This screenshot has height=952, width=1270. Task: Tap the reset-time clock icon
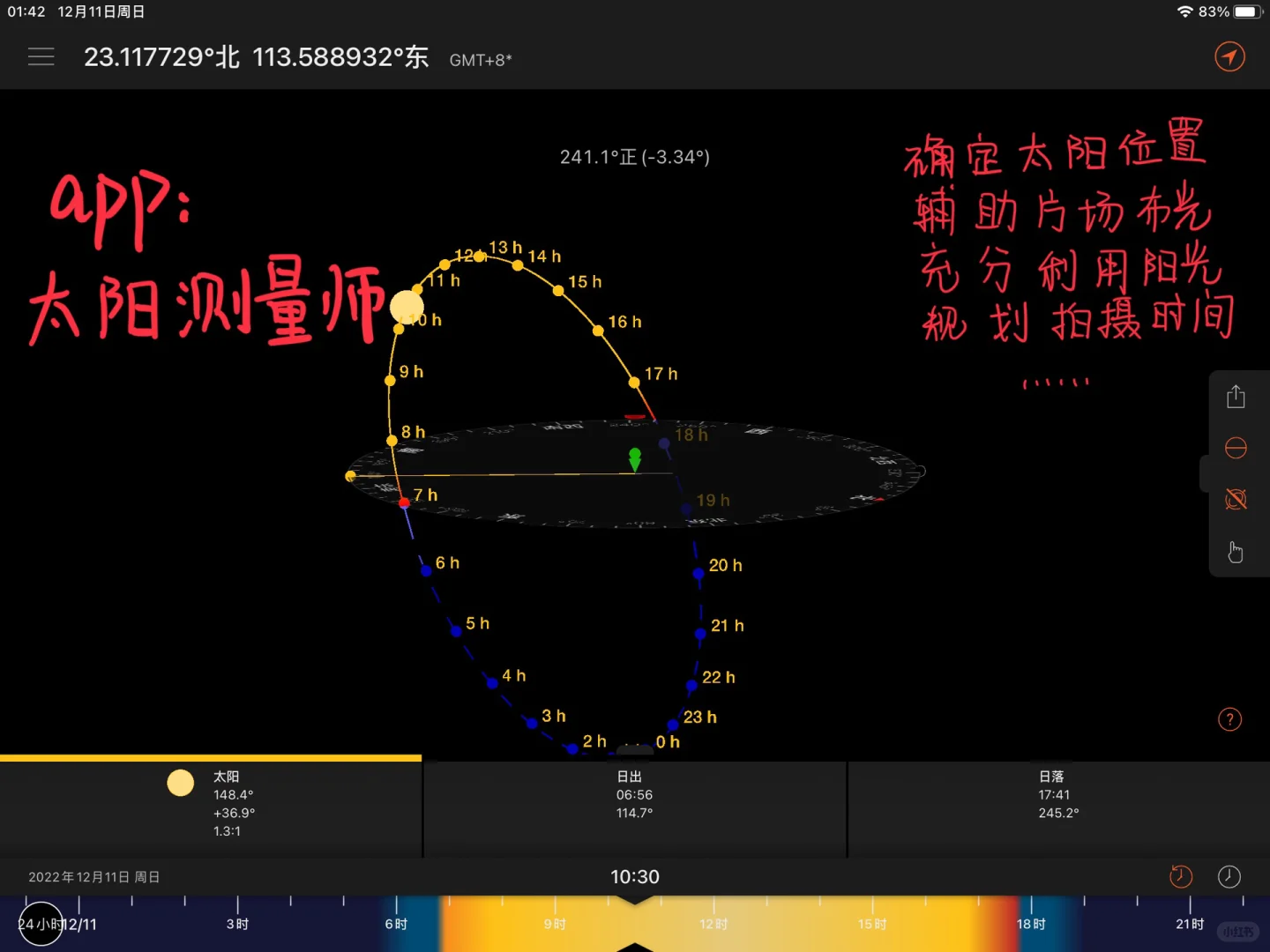coord(1181,876)
